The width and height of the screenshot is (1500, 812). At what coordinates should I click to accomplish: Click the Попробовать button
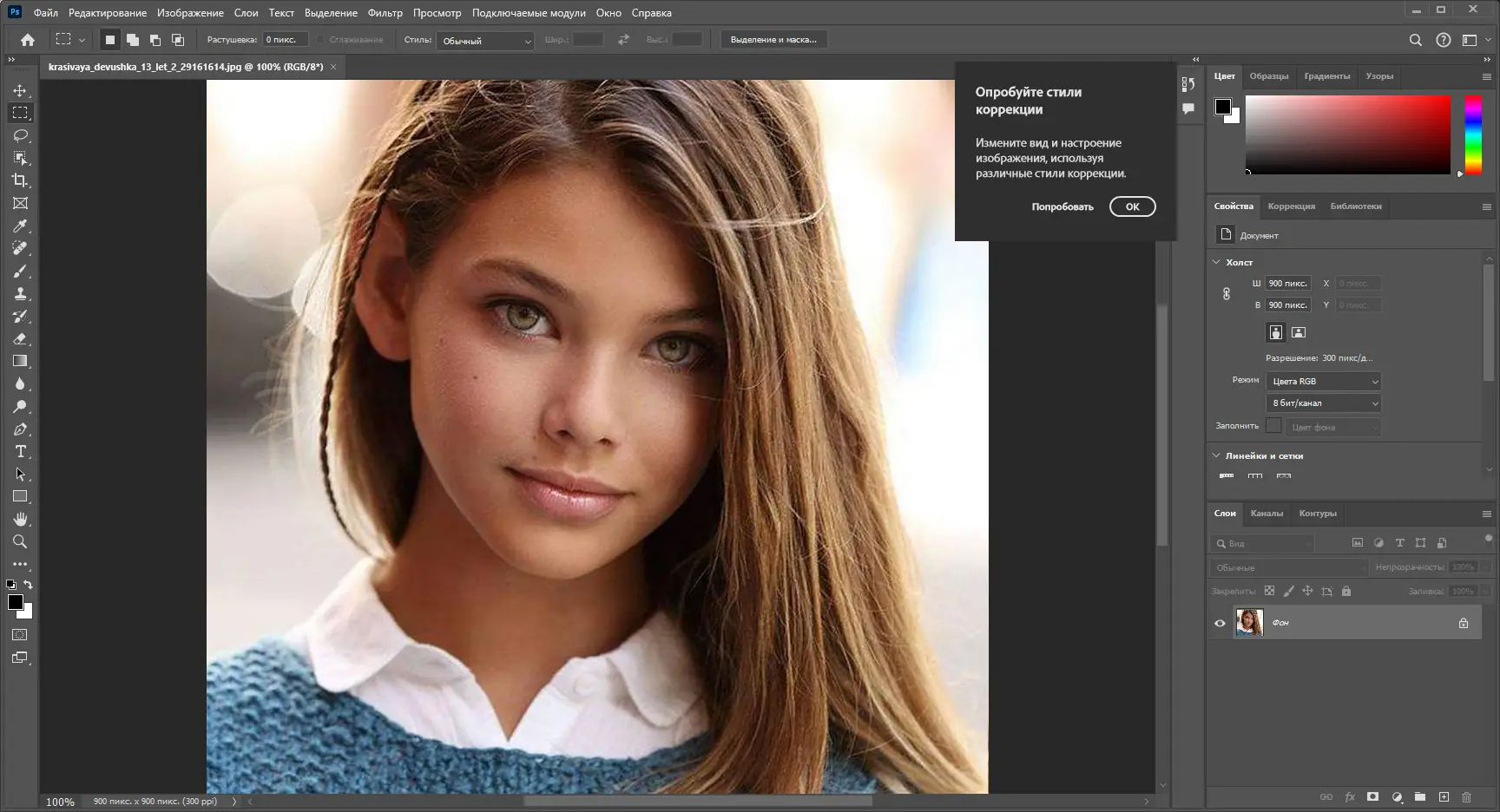coord(1062,207)
